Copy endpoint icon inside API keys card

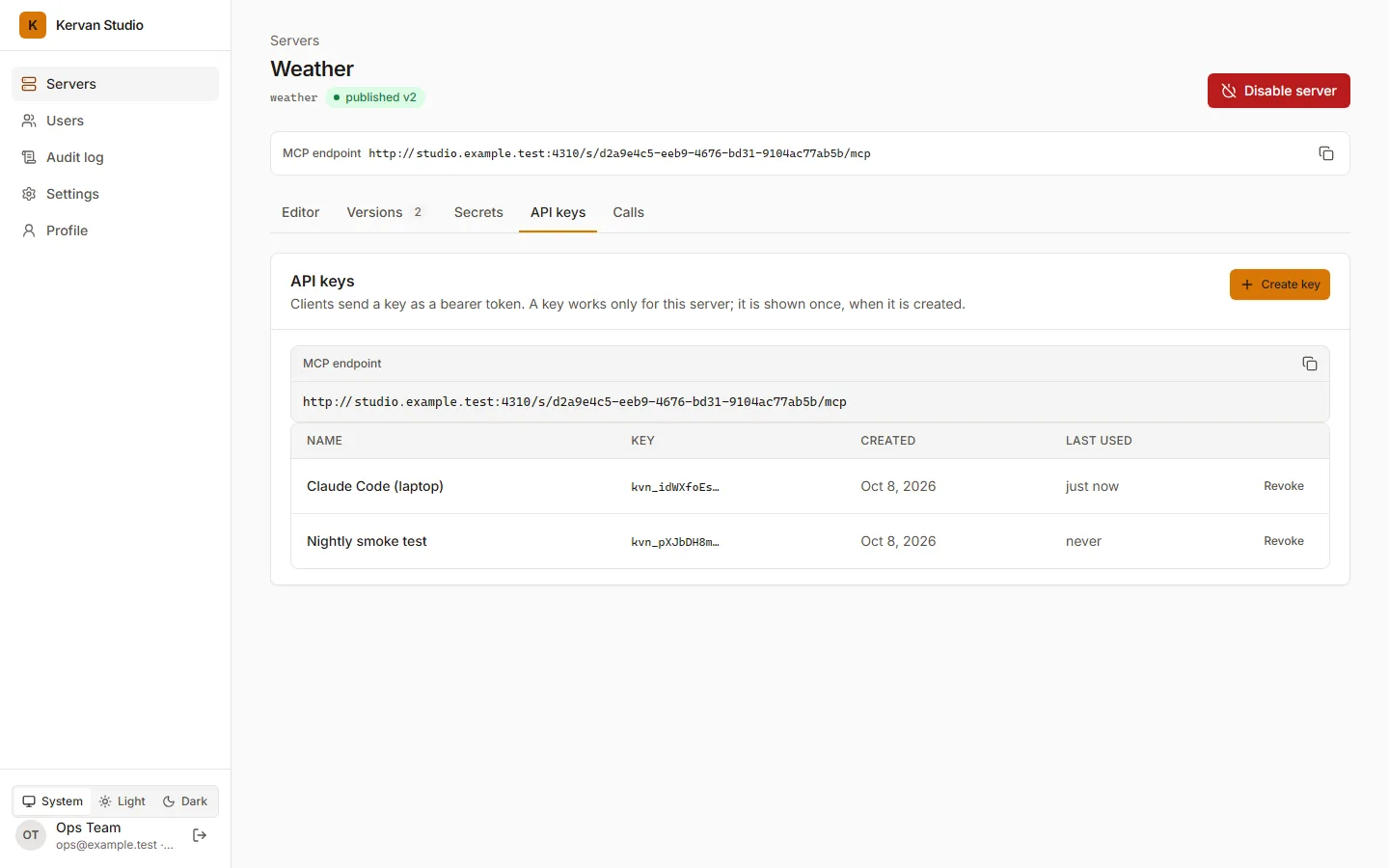coord(1310,364)
